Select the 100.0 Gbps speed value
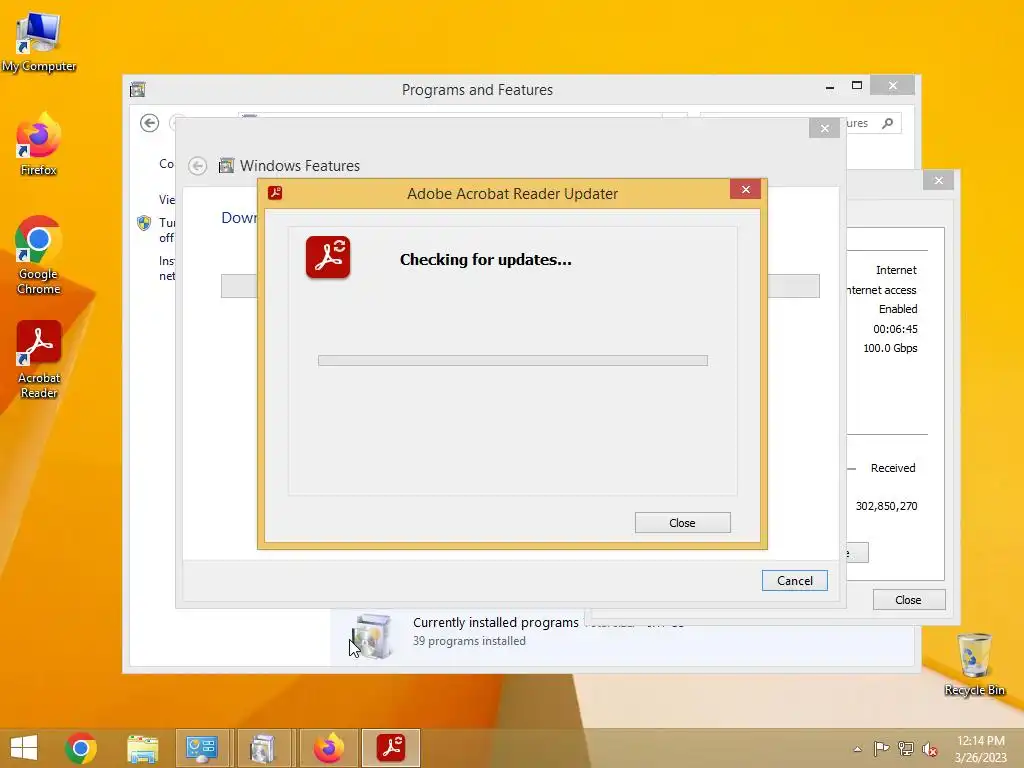Viewport: 1024px width, 768px height. (x=890, y=348)
